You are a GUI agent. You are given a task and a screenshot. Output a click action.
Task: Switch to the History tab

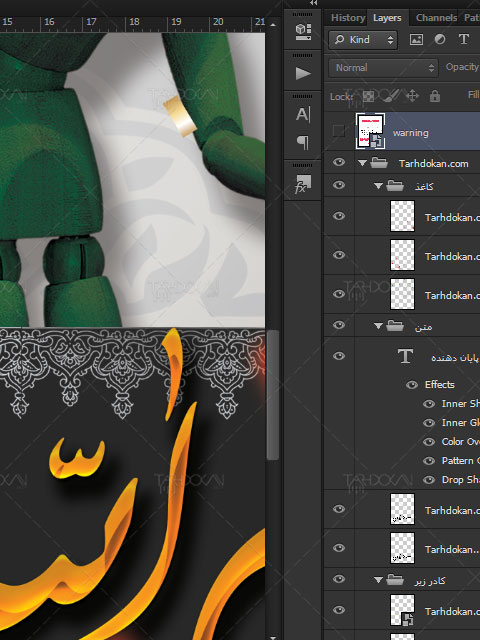(348, 18)
